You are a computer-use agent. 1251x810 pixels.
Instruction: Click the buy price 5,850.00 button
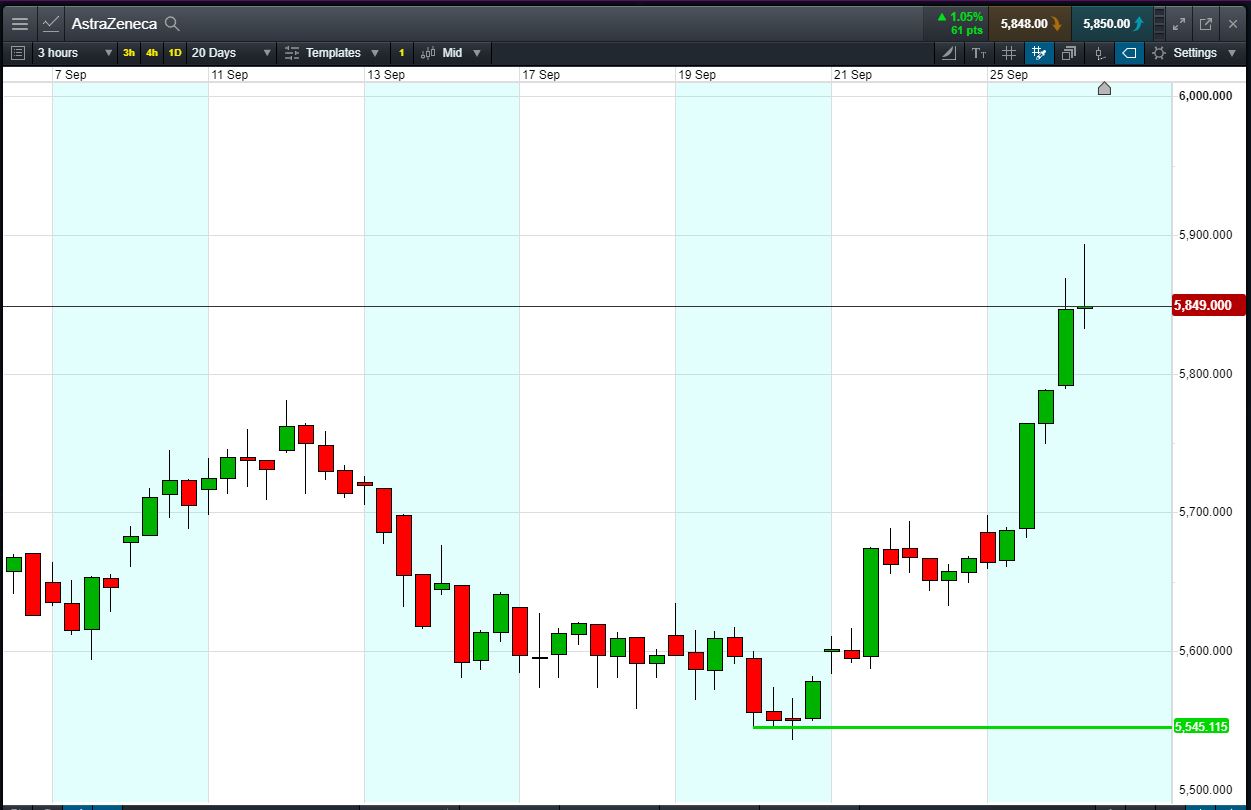pyautogui.click(x=1112, y=23)
